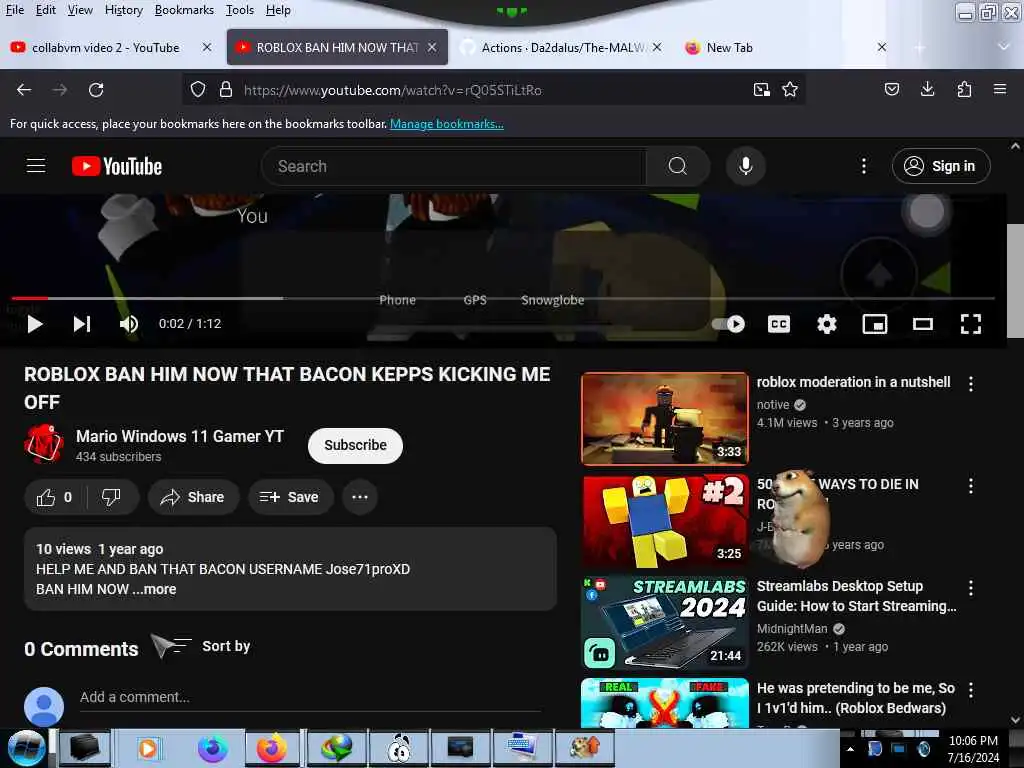List all tabs dropdown arrow

(1004, 47)
